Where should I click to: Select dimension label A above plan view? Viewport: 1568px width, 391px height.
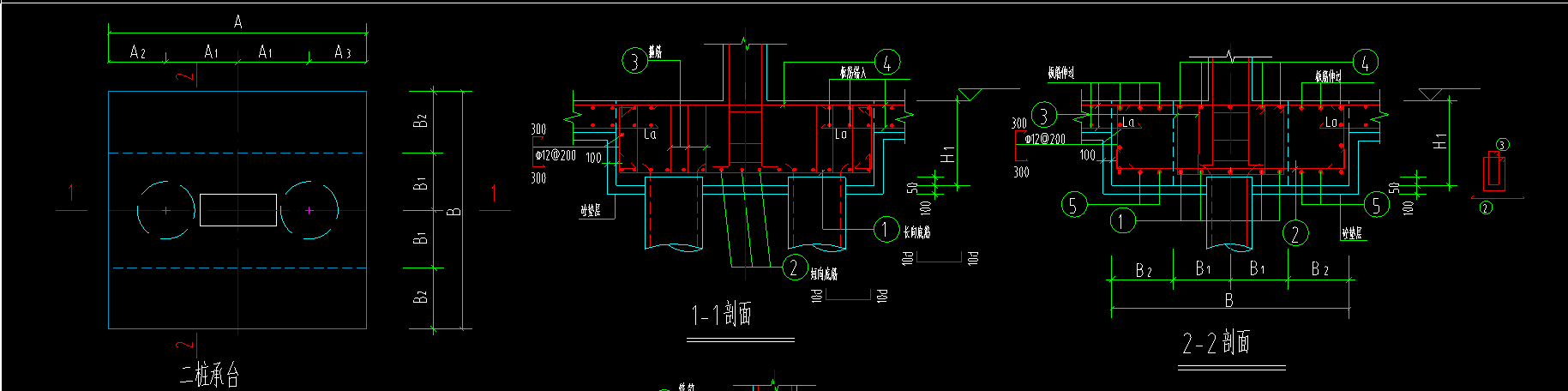coord(237,22)
